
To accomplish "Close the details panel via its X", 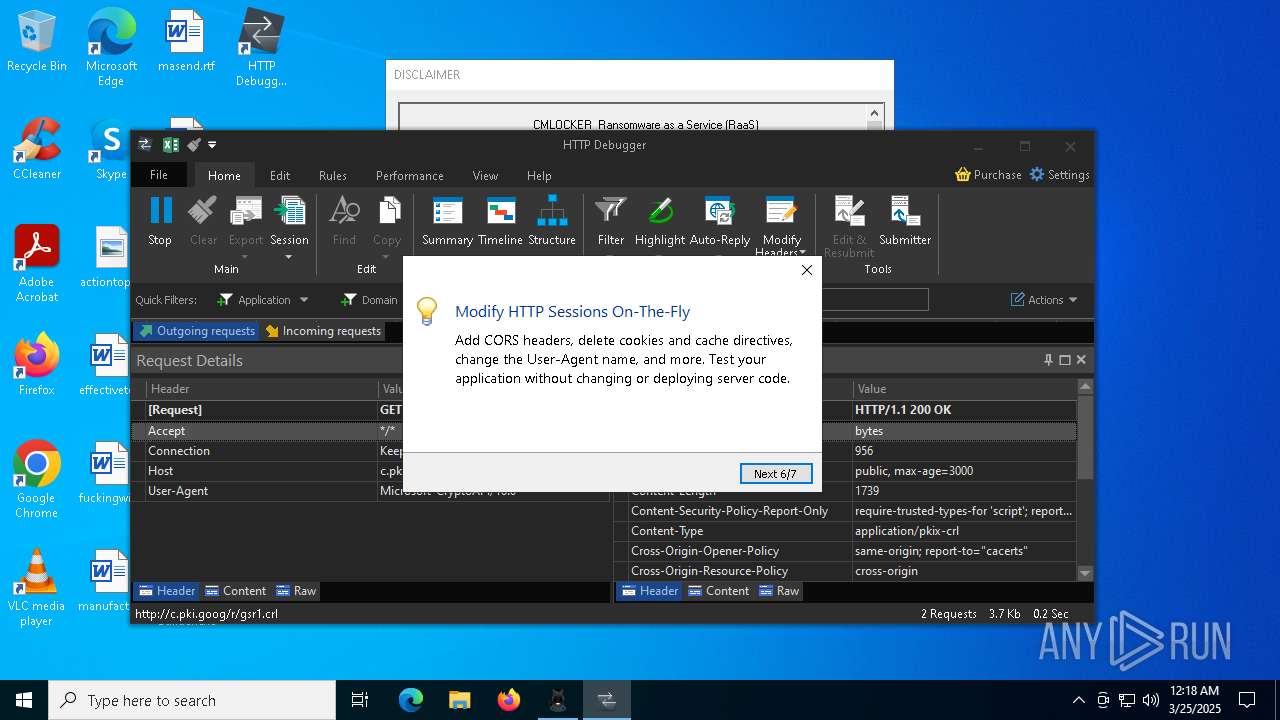I will coord(1081,360).
